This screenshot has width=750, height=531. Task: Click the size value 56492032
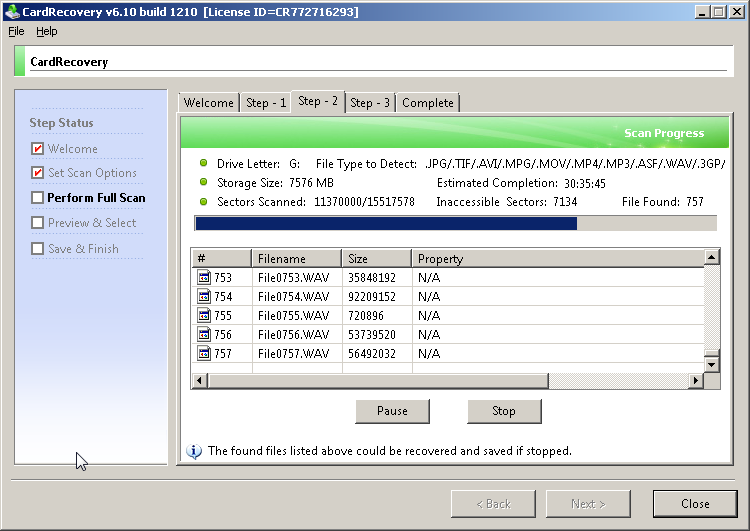click(x=372, y=354)
